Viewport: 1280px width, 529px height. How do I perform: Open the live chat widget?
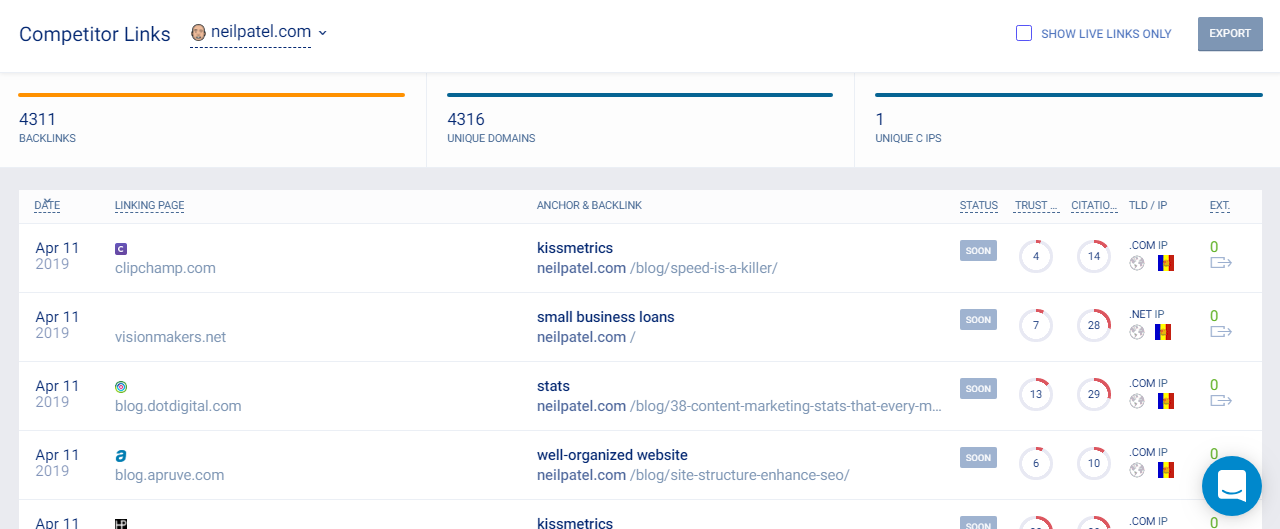[x=1232, y=486]
